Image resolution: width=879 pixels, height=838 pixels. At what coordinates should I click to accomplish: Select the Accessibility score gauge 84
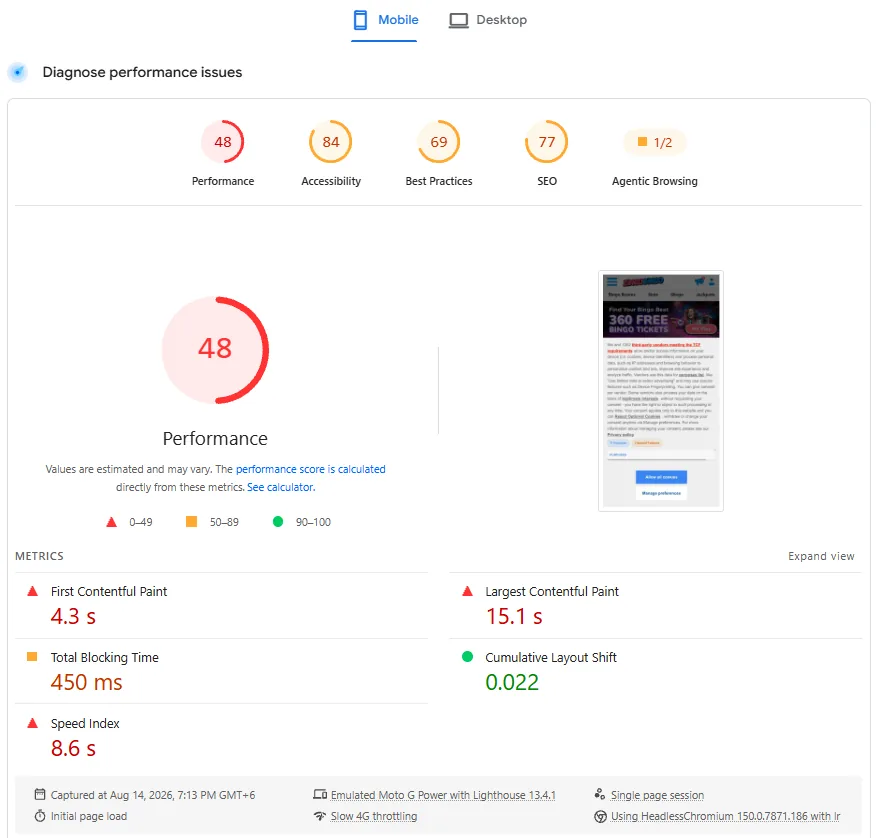pyautogui.click(x=331, y=142)
